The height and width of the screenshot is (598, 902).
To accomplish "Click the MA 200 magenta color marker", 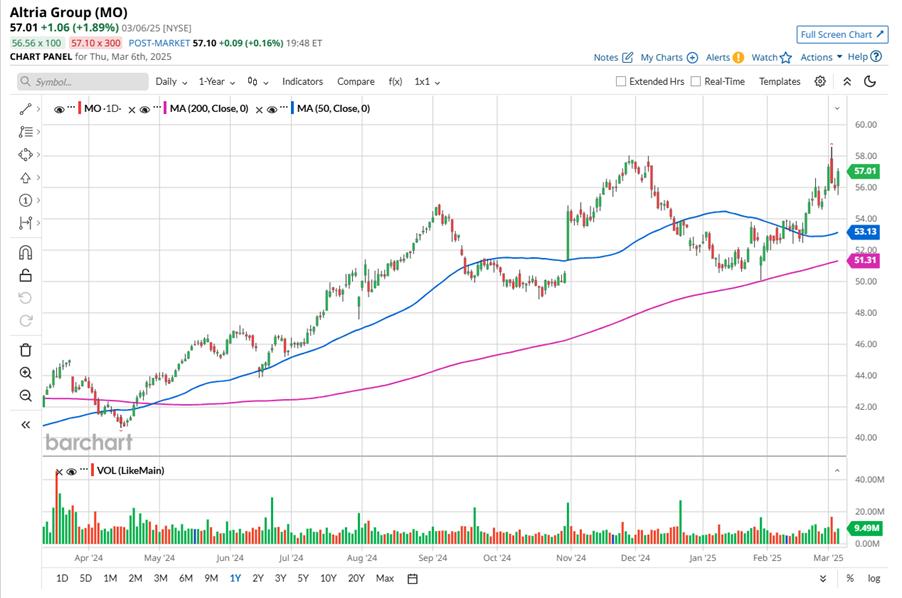I will coord(165,108).
